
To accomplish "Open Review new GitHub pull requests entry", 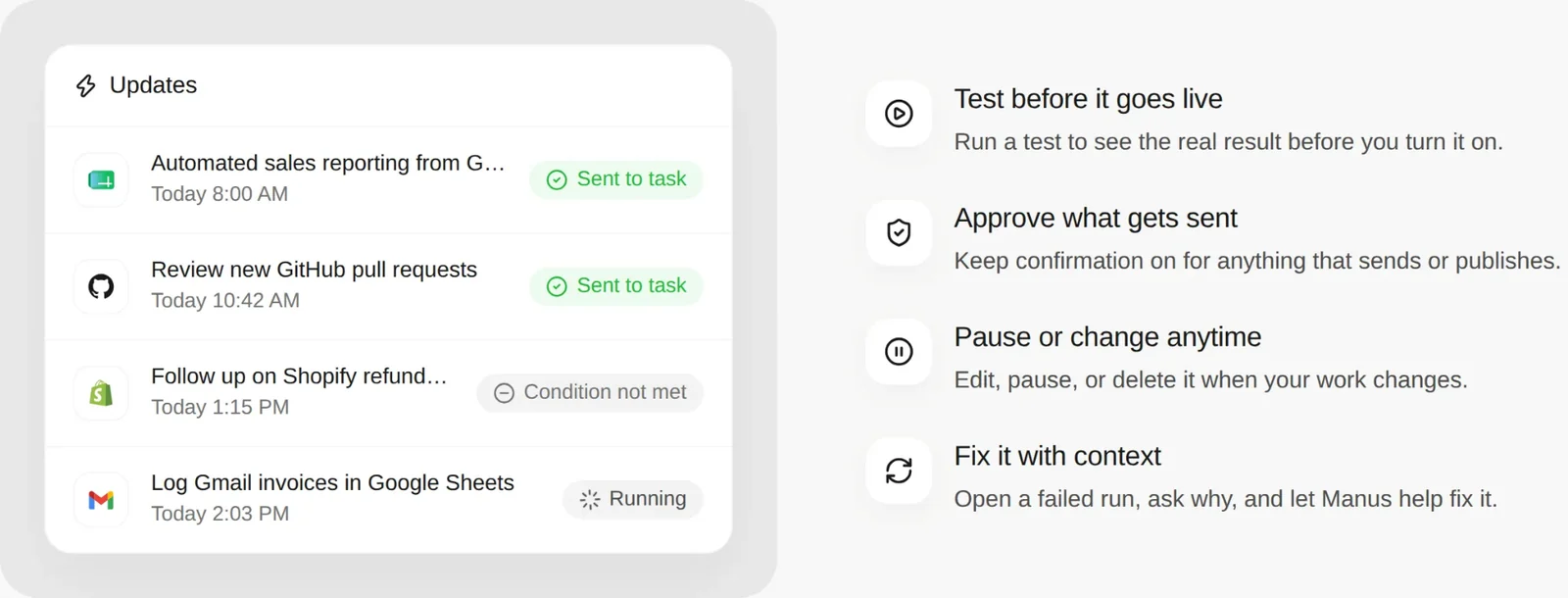I will [388, 286].
